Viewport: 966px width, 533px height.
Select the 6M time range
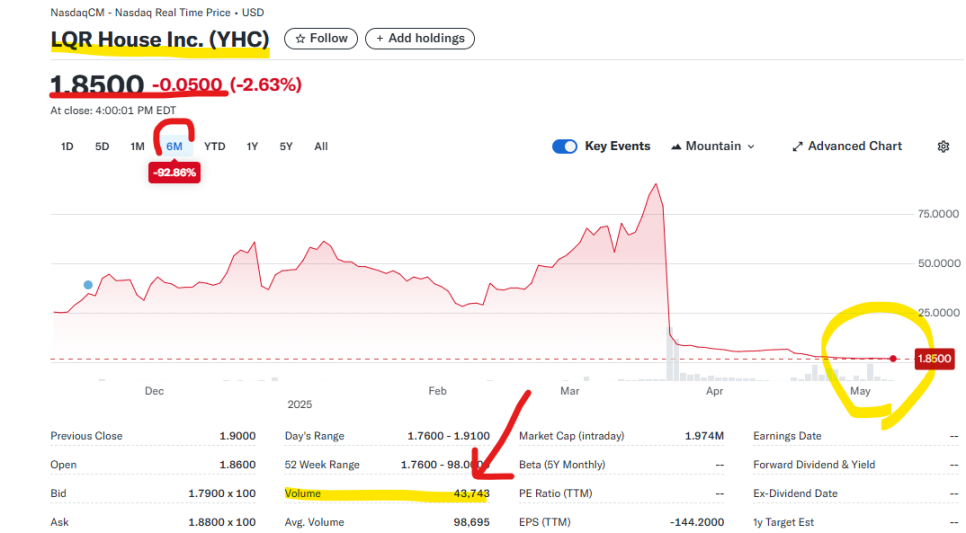(x=174, y=147)
